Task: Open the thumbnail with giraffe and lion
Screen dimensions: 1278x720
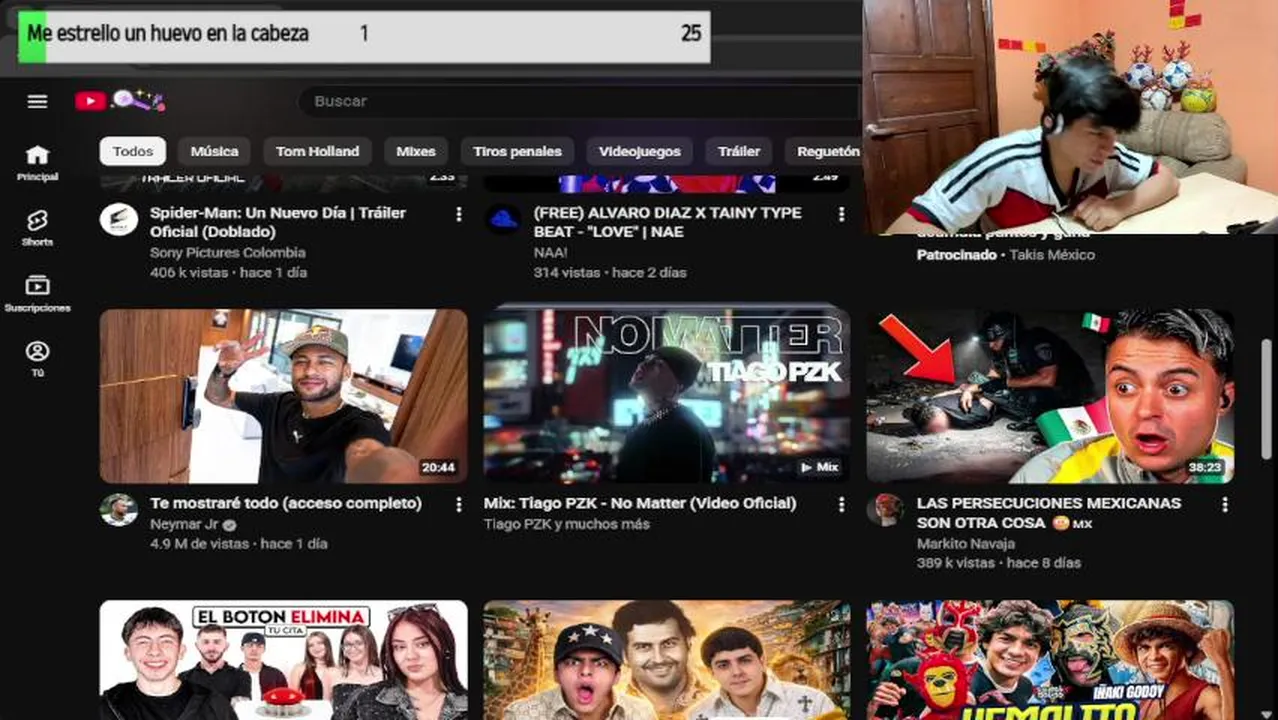Action: 667,660
